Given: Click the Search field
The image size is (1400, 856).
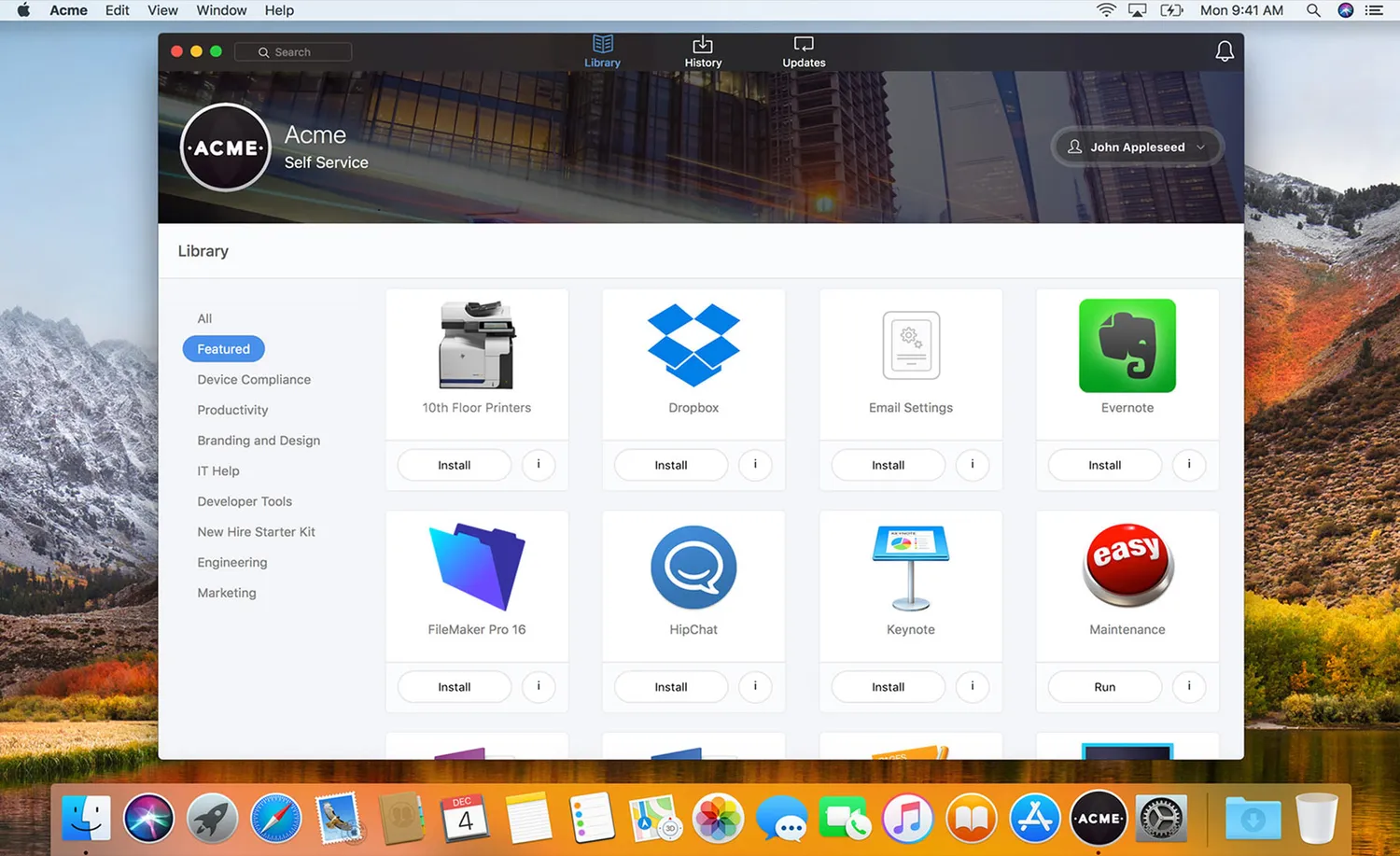Looking at the screenshot, I should (x=293, y=52).
